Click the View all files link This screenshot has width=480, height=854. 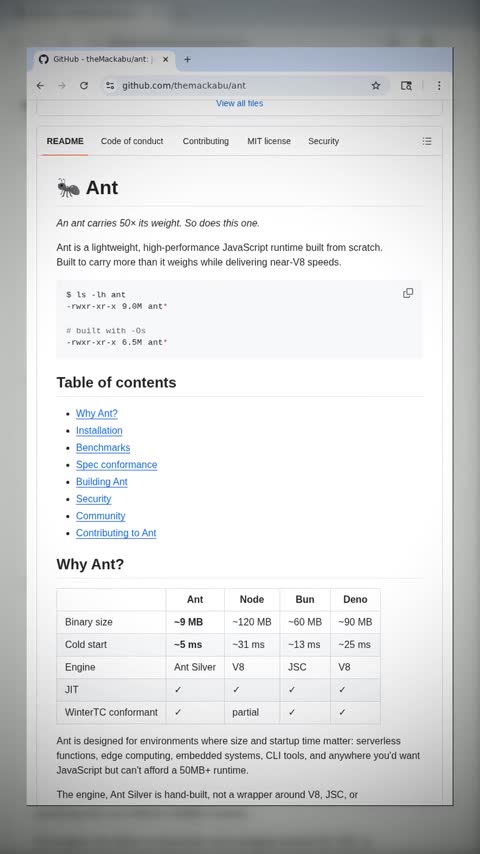coord(240,103)
